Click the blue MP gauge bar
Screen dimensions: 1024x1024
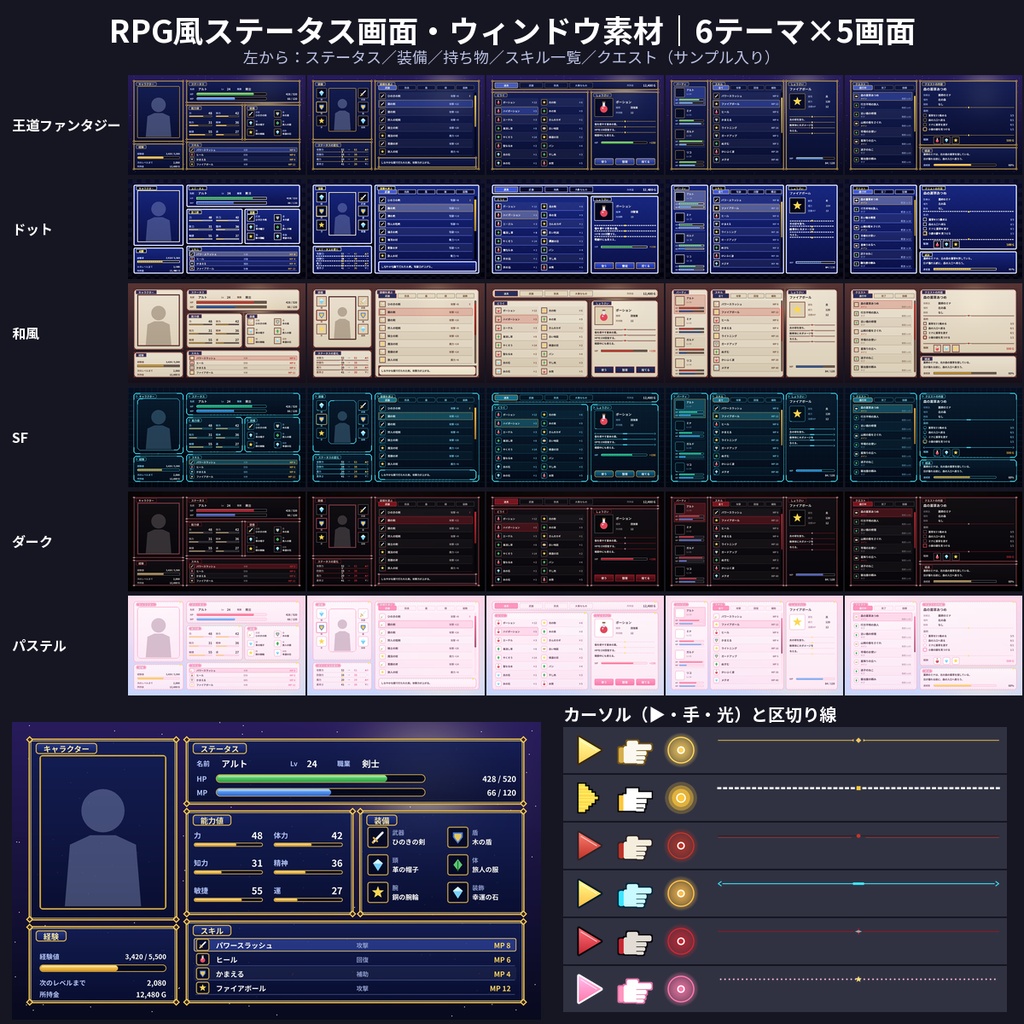320,792
